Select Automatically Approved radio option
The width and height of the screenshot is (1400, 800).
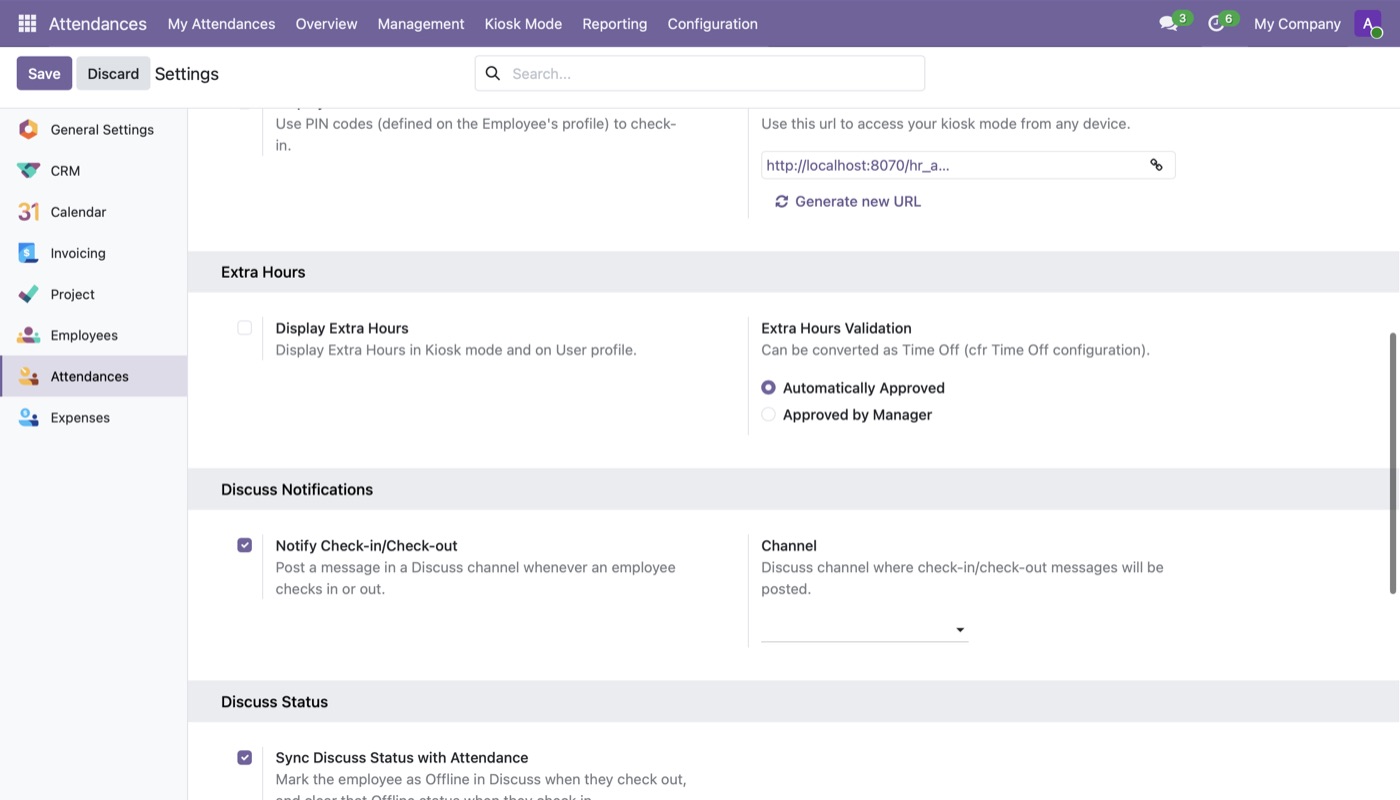click(768, 387)
